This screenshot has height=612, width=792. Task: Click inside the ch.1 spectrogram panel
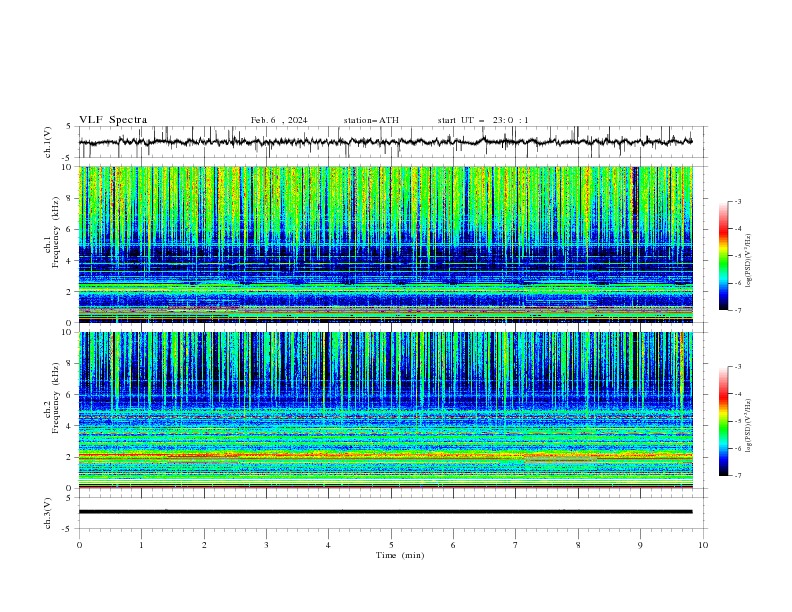click(386, 244)
